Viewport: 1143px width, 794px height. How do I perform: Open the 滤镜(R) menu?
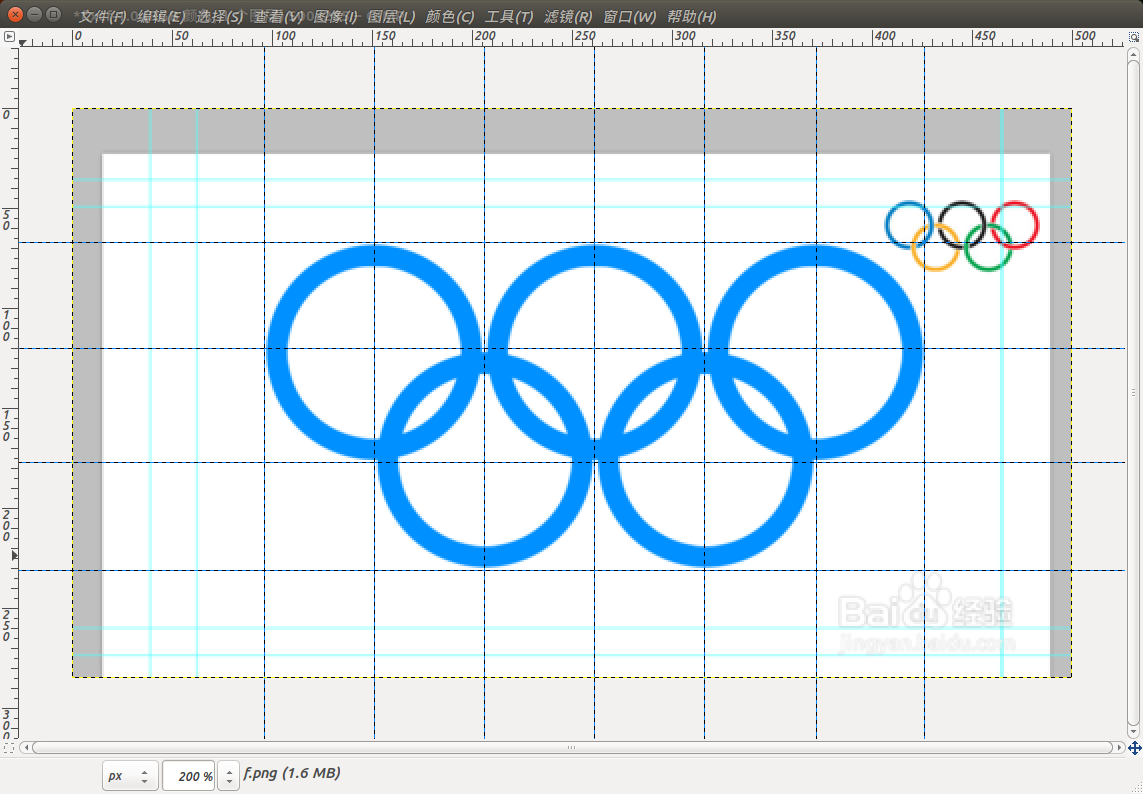pyautogui.click(x=568, y=16)
